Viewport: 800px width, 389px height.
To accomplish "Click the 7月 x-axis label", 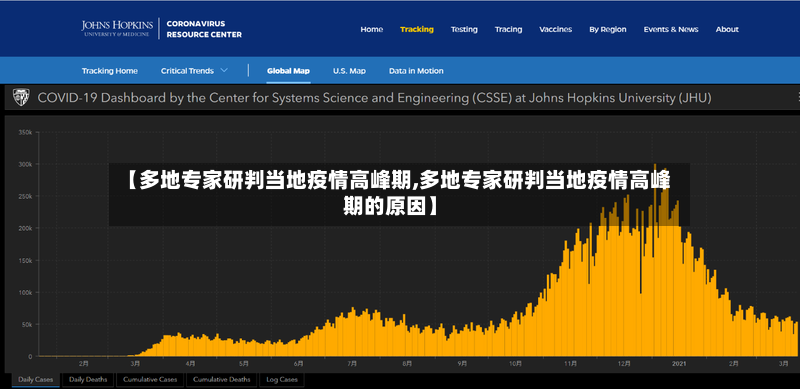I will click(352, 363).
